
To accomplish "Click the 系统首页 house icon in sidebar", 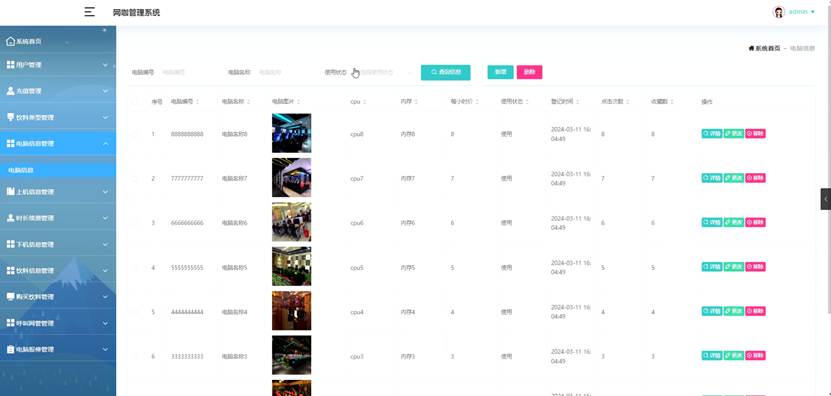I will (x=10, y=41).
